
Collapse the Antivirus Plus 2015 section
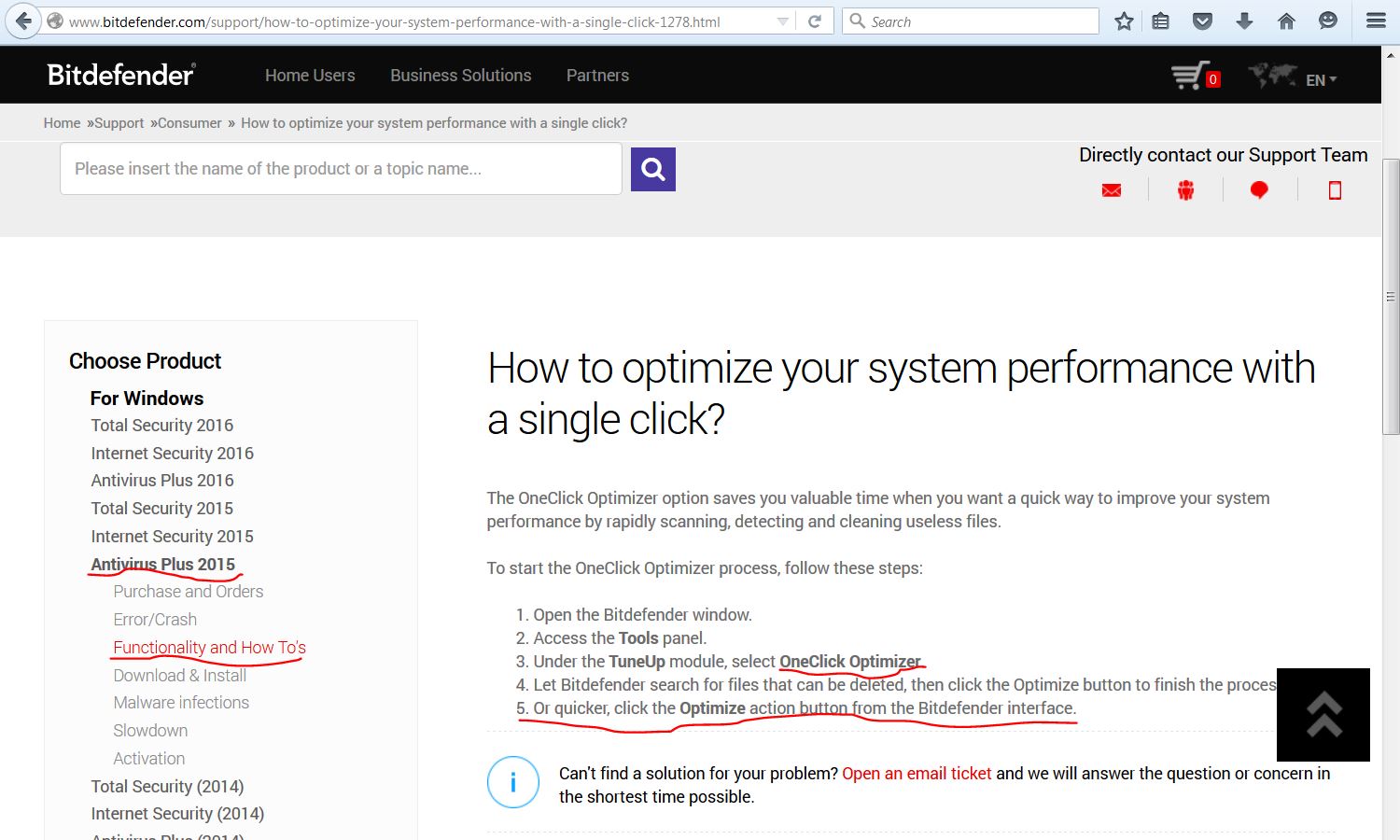[x=163, y=565]
